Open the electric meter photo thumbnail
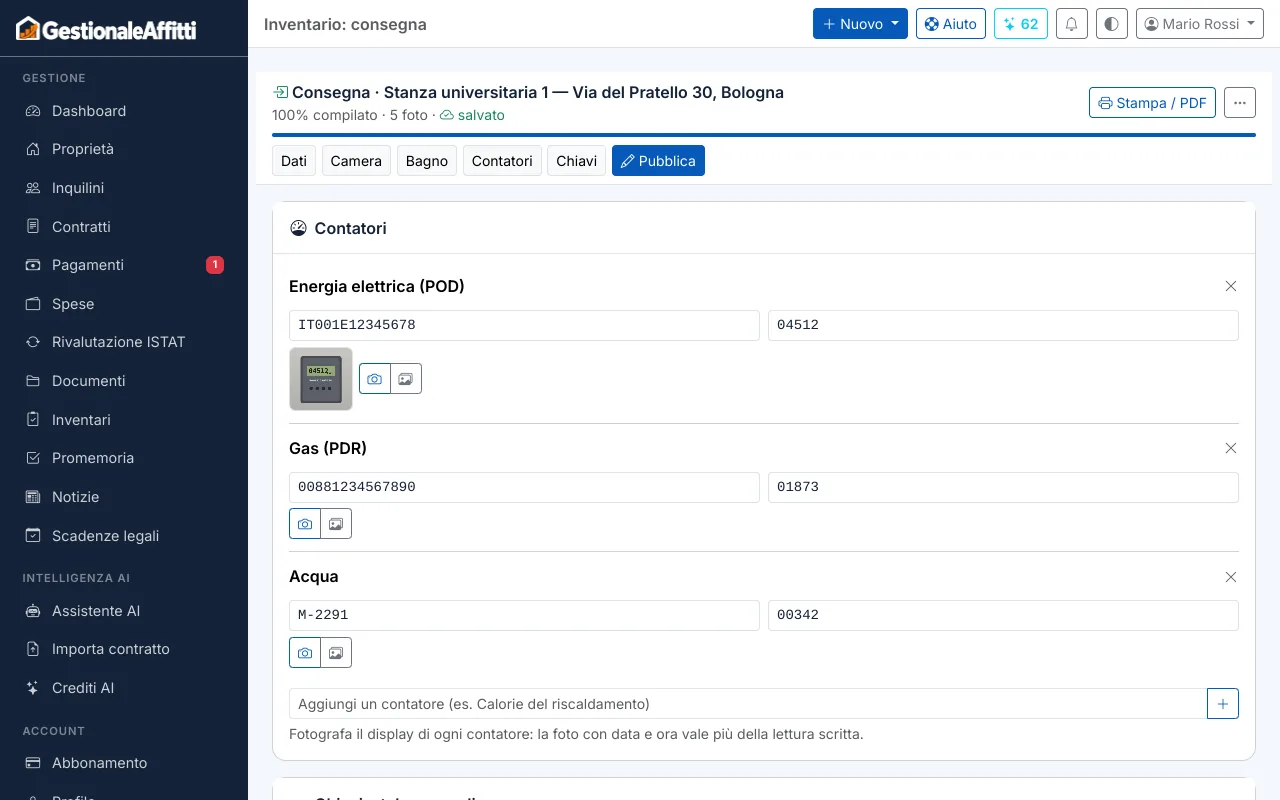 coord(321,379)
